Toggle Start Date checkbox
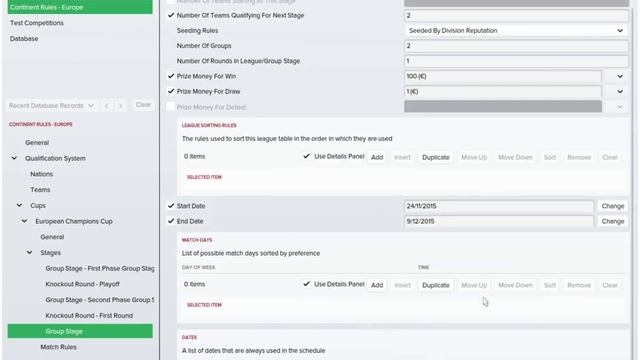Viewport: 640px width, 360px height. [171, 206]
